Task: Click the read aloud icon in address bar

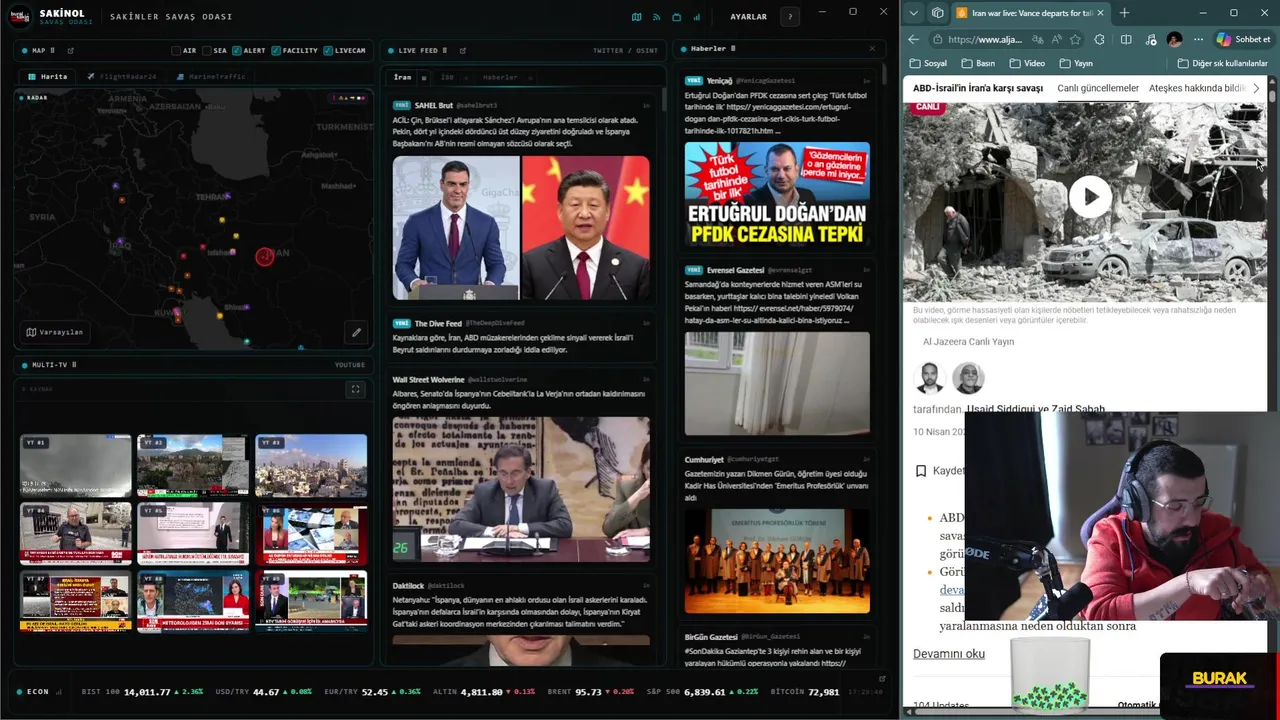Action: (1056, 39)
